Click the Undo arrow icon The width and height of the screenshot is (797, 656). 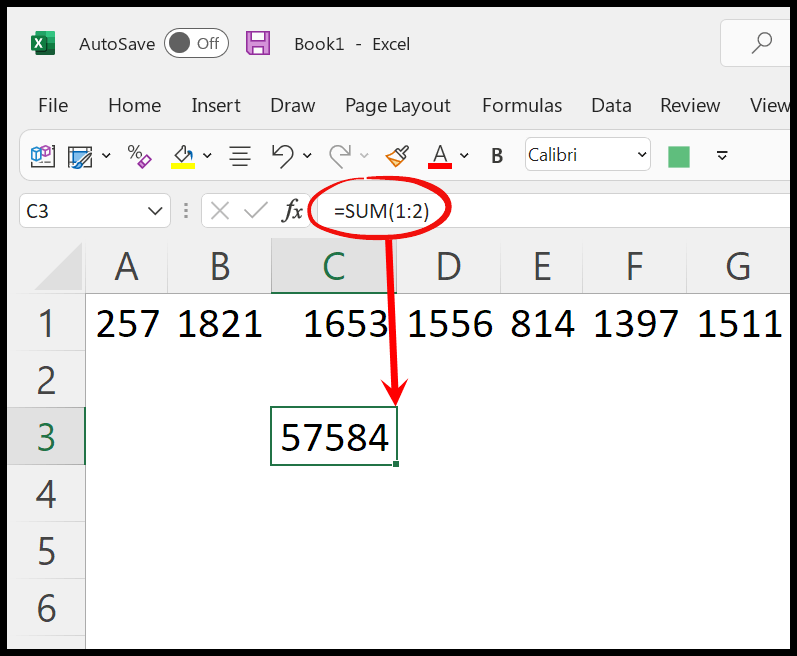tap(283, 155)
